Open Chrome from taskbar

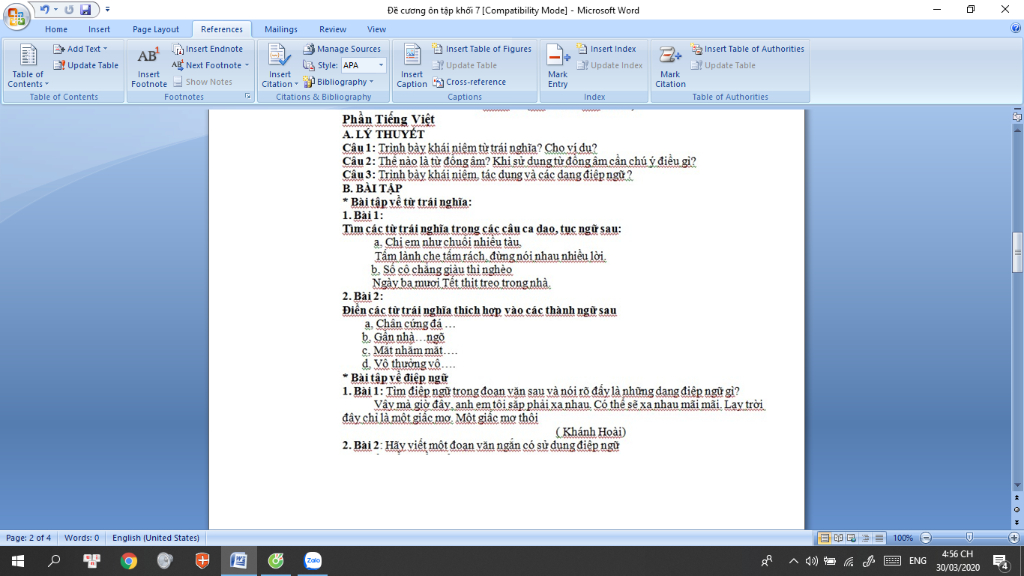tap(129, 561)
